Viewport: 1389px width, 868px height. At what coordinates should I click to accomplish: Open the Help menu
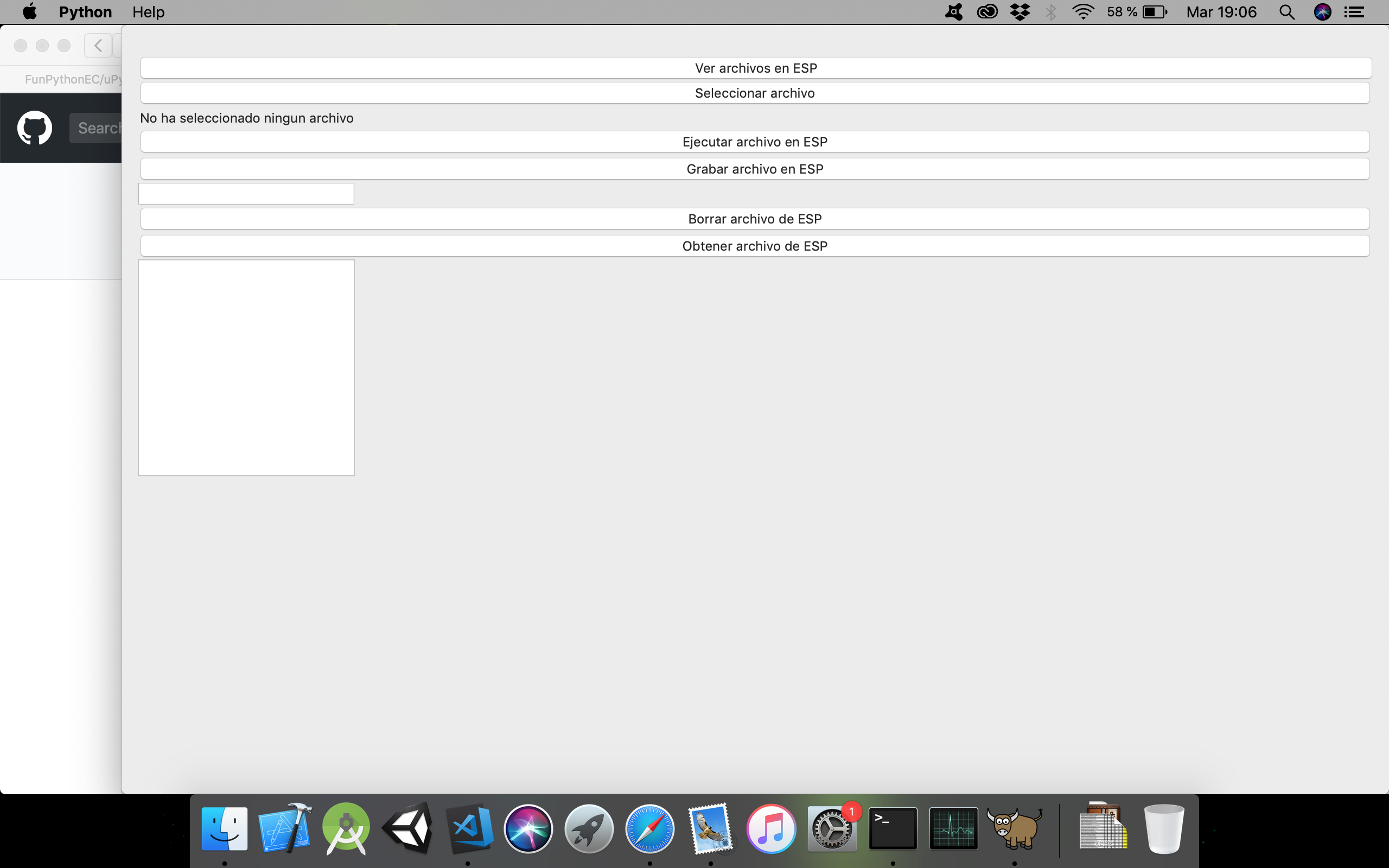pyautogui.click(x=148, y=12)
